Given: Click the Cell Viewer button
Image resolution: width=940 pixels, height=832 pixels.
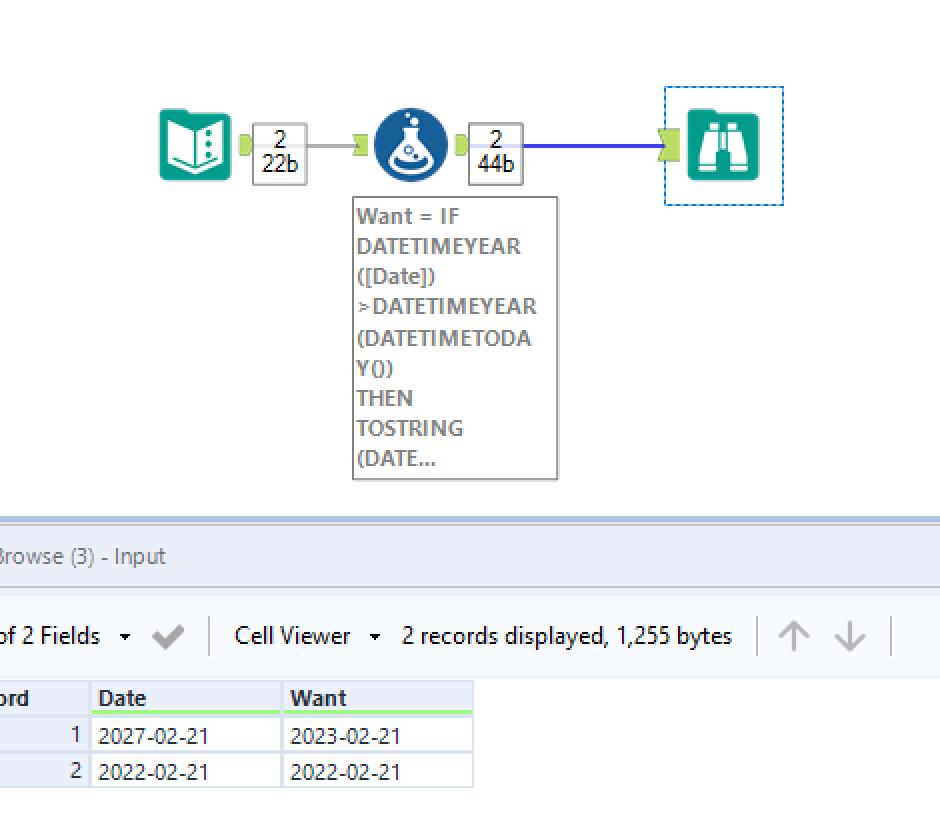Looking at the screenshot, I should pyautogui.click(x=291, y=636).
